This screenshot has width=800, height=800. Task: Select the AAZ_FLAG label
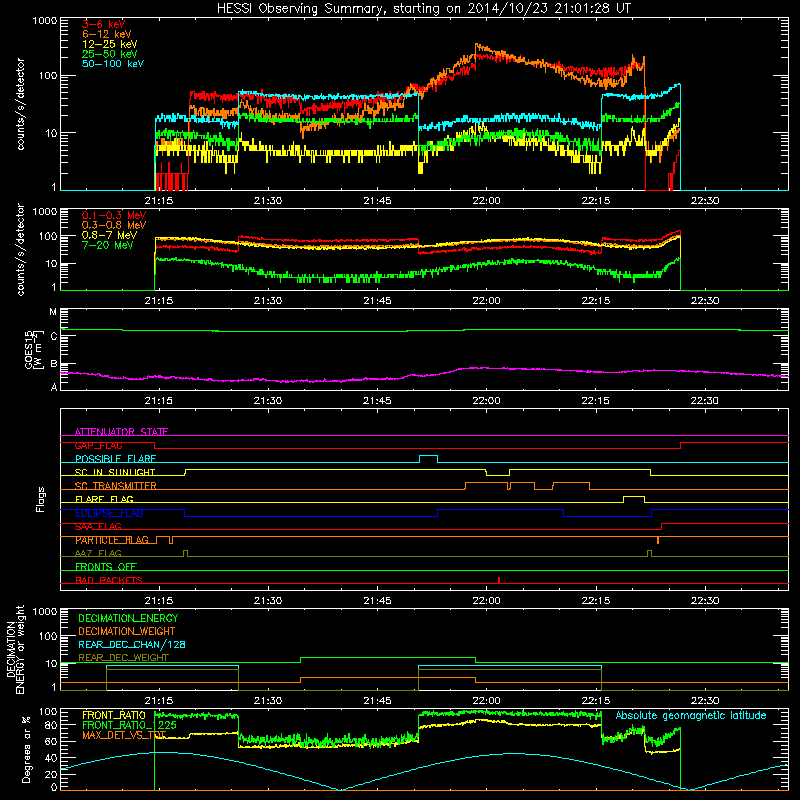tap(98, 553)
